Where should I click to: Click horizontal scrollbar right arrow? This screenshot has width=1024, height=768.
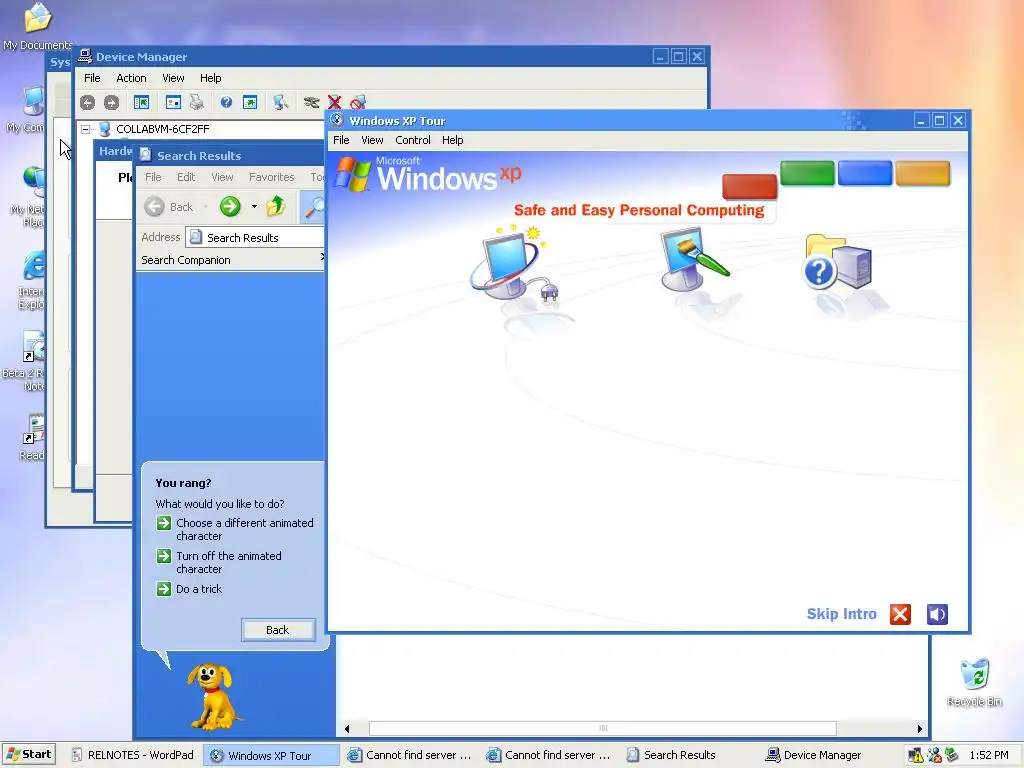click(x=920, y=728)
